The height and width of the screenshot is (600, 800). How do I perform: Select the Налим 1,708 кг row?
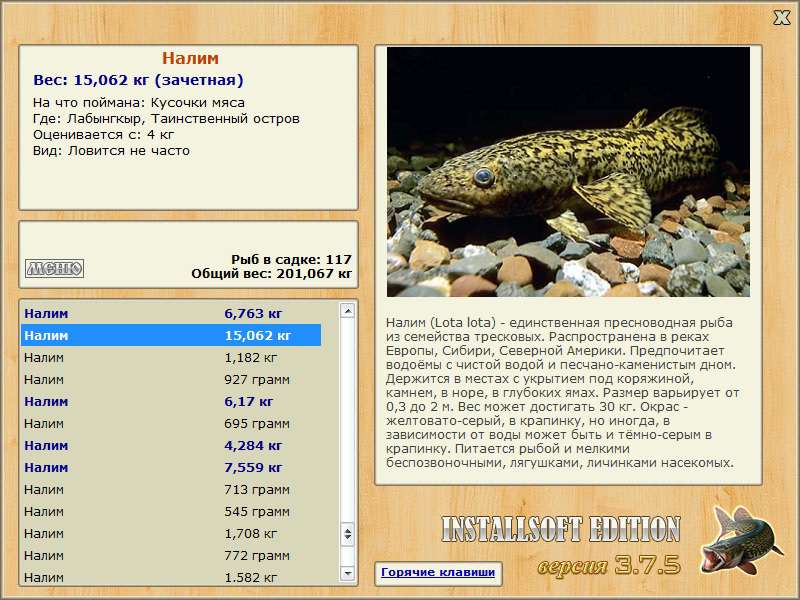(171, 533)
